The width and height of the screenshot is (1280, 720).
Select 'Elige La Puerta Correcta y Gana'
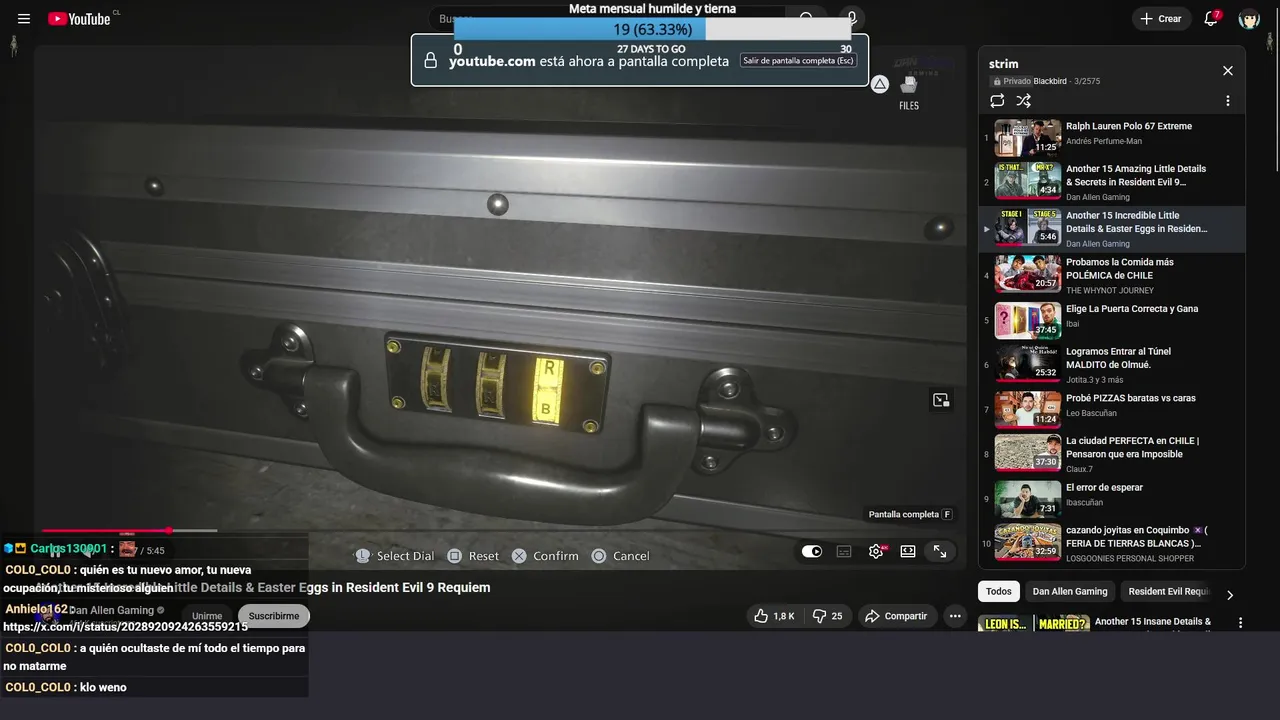tap(1110, 321)
